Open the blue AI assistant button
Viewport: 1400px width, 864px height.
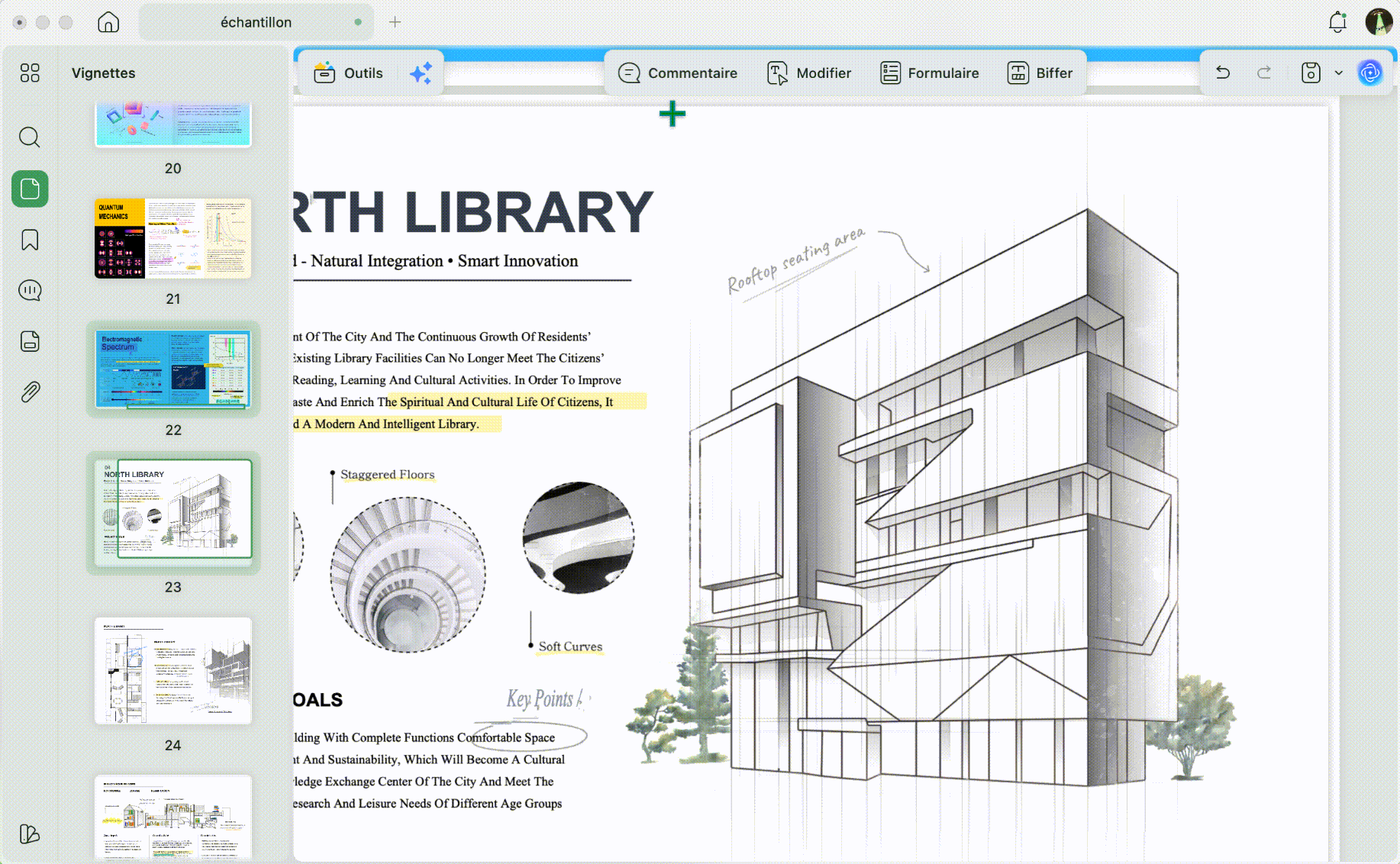(x=1370, y=73)
